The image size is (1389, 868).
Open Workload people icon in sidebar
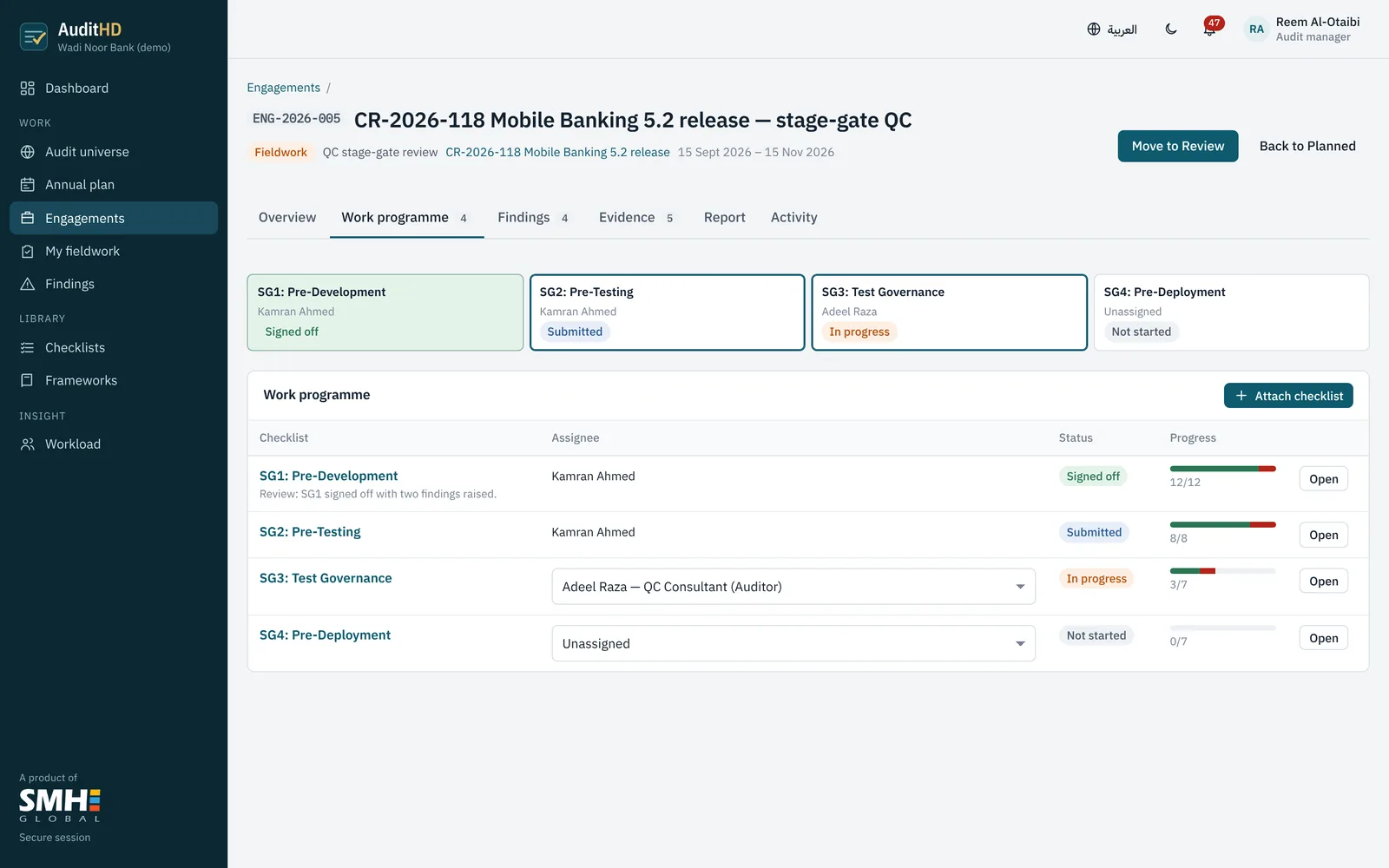click(28, 444)
